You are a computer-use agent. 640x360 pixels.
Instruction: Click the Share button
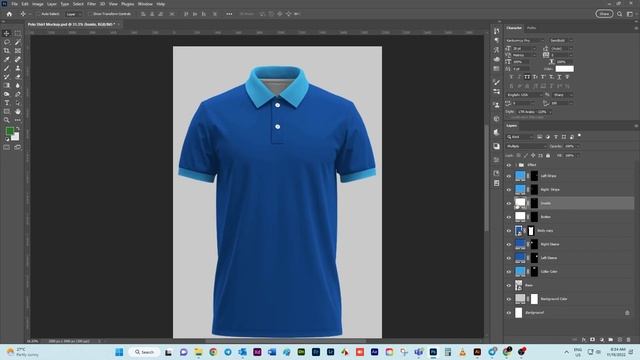pyautogui.click(x=604, y=14)
